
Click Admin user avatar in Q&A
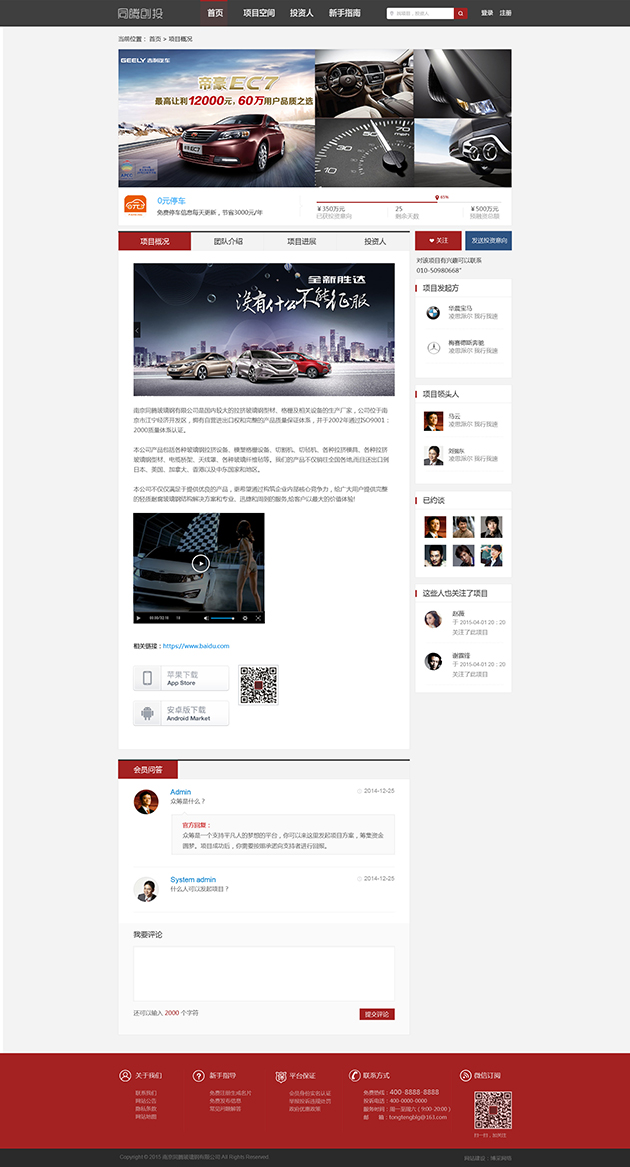click(x=146, y=802)
